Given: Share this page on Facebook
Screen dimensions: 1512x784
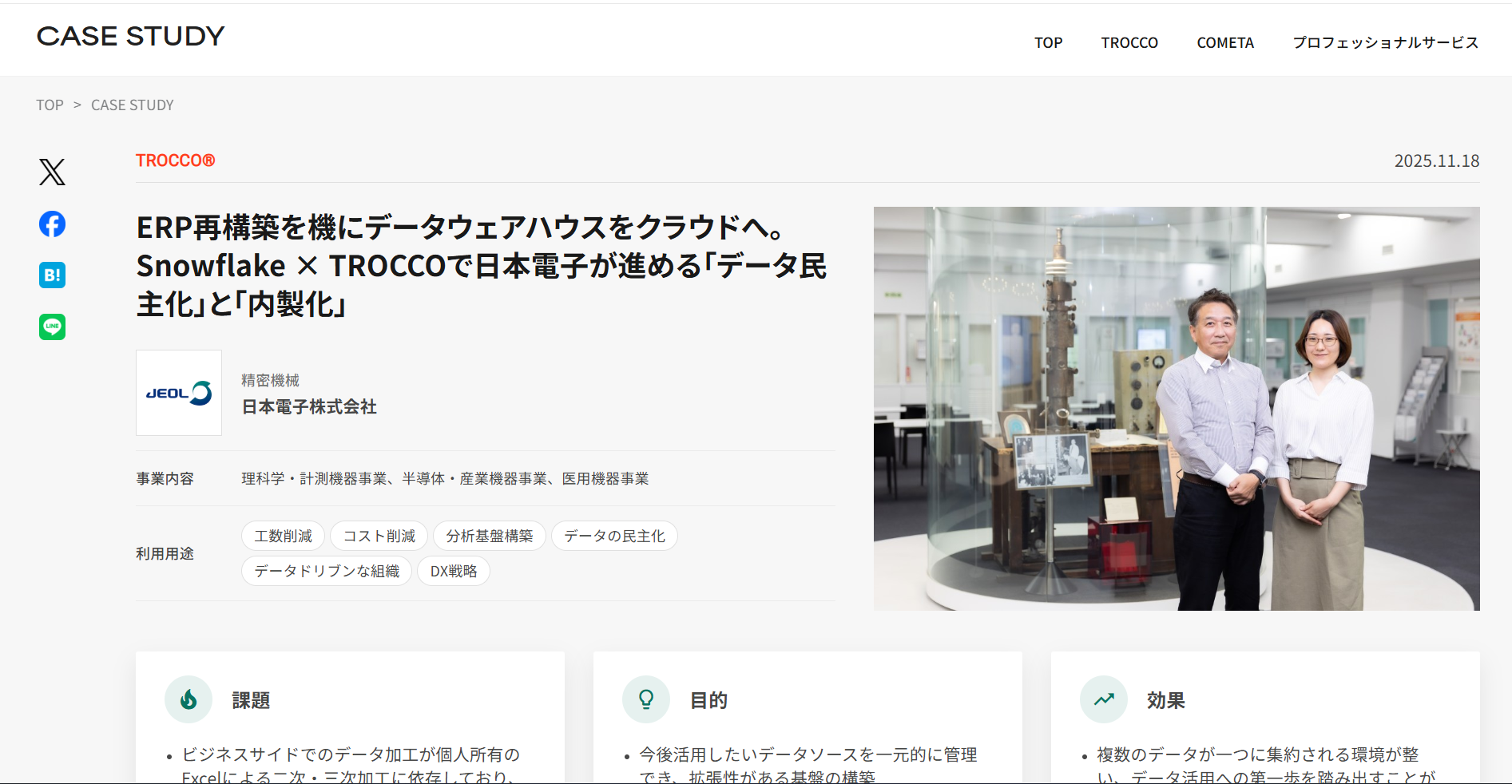Looking at the screenshot, I should tap(52, 224).
